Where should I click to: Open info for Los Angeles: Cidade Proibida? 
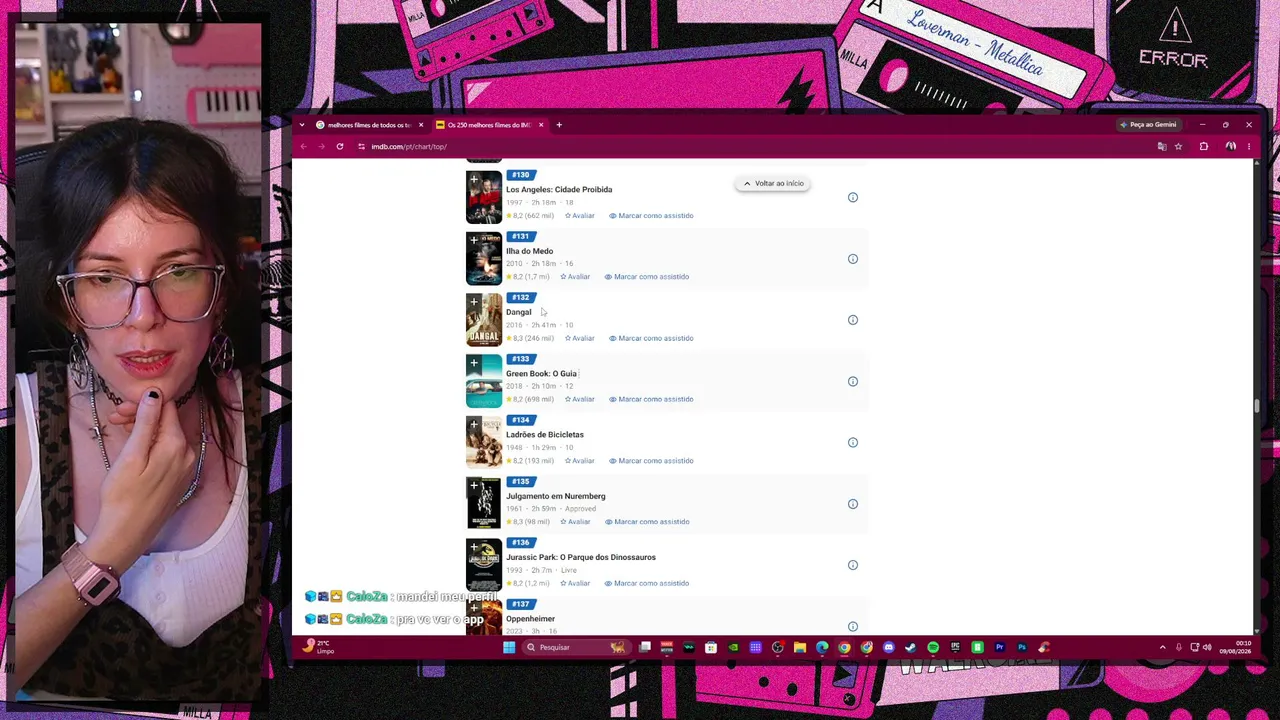pos(853,198)
